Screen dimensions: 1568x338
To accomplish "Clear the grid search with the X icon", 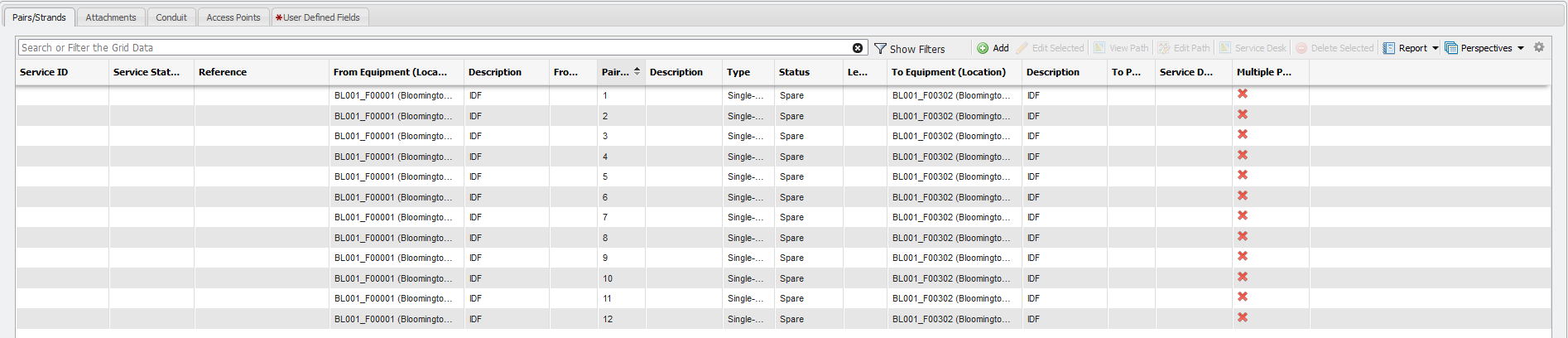I will tap(858, 48).
